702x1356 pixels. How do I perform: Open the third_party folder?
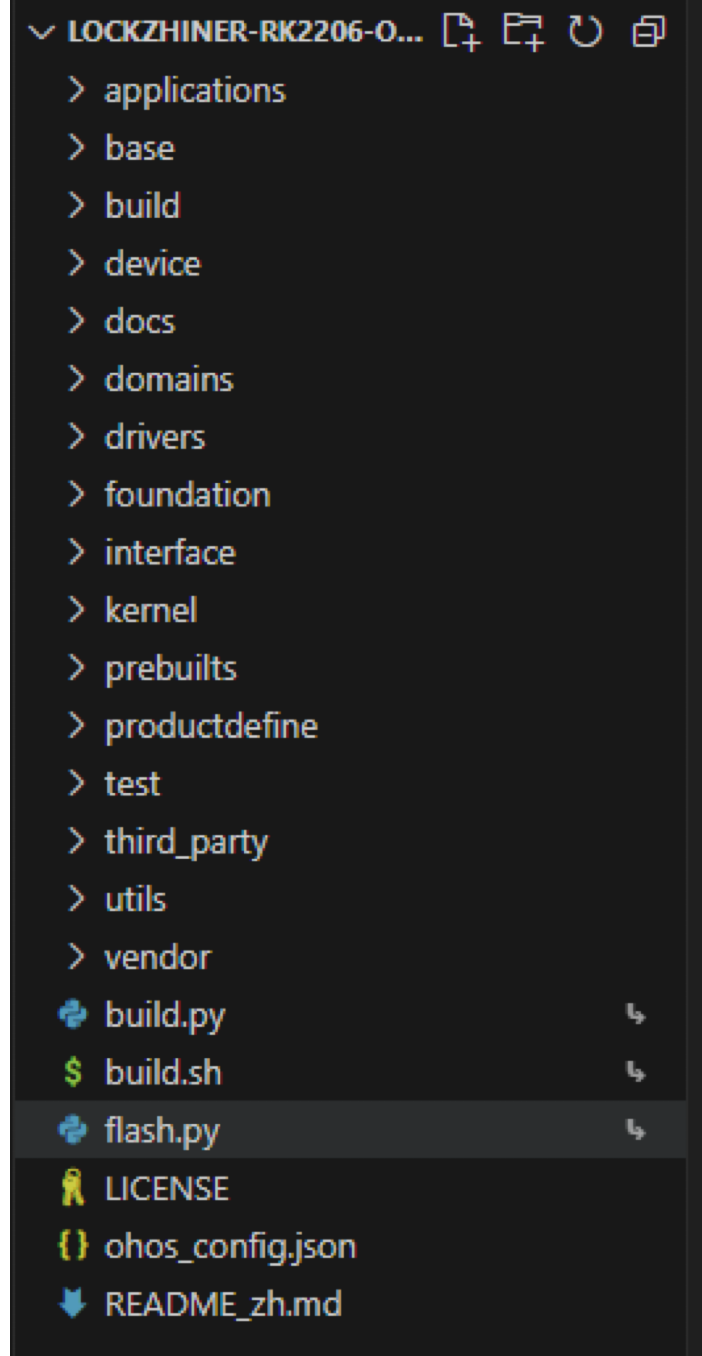pyautogui.click(x=185, y=842)
